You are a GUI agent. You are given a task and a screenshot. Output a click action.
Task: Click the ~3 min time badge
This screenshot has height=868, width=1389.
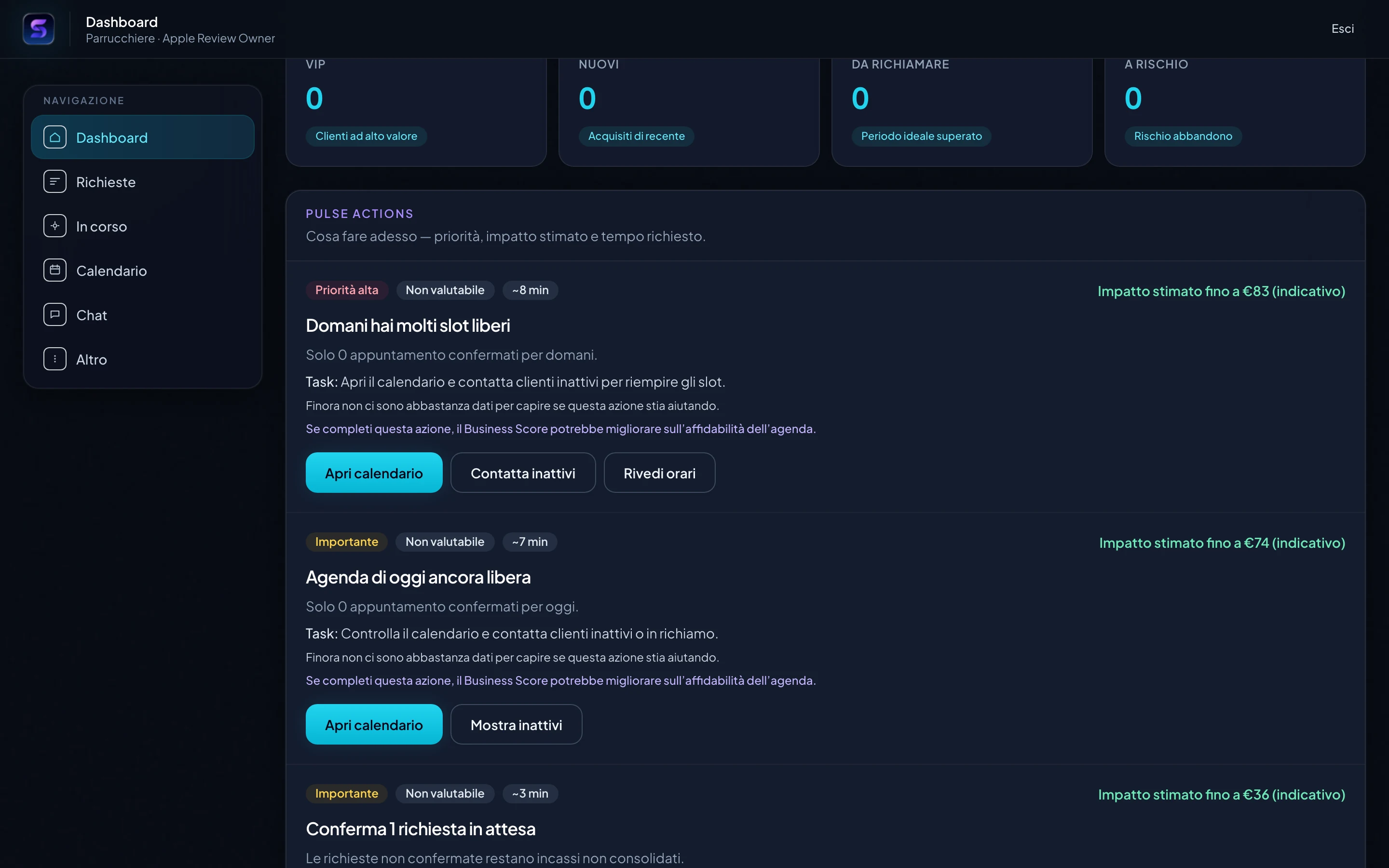point(531,793)
